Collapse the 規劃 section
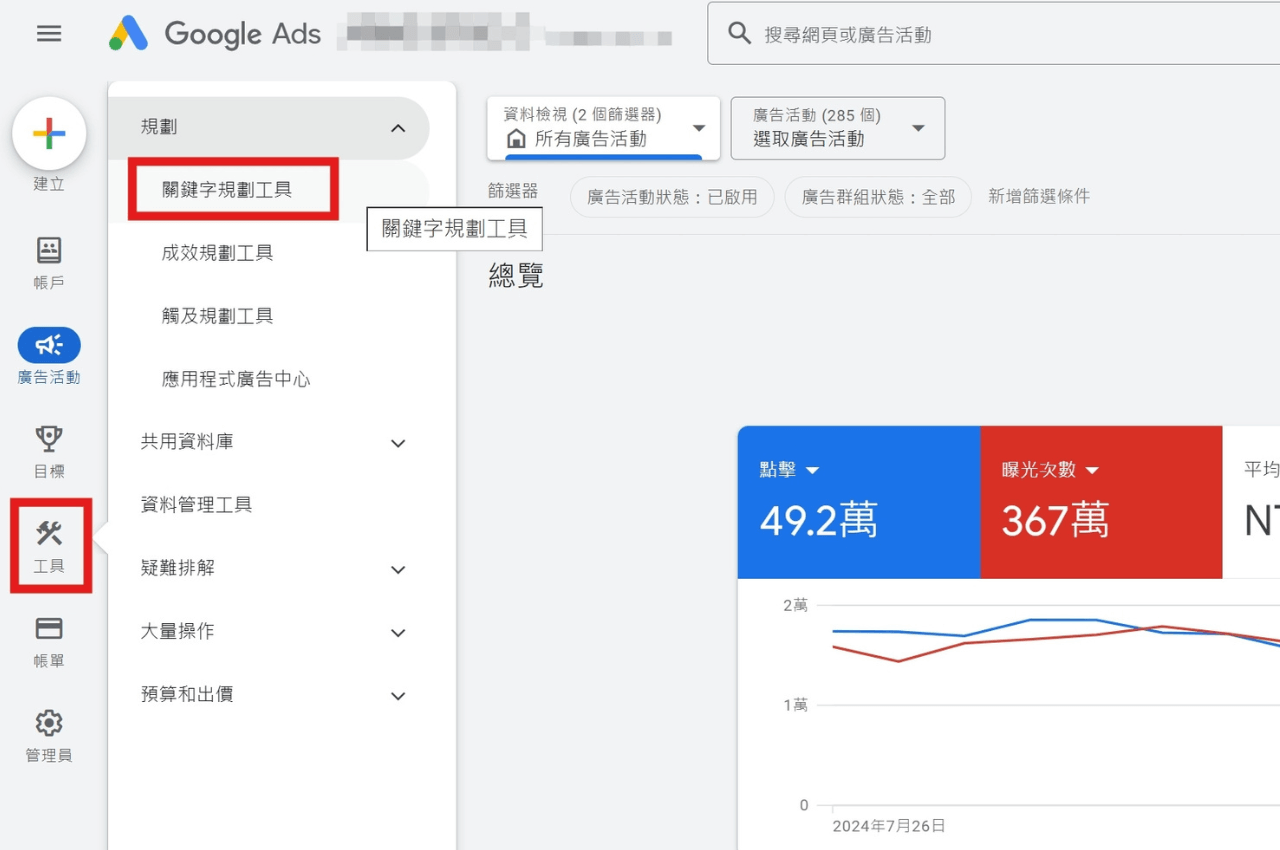The height and width of the screenshot is (850, 1280). [398, 128]
